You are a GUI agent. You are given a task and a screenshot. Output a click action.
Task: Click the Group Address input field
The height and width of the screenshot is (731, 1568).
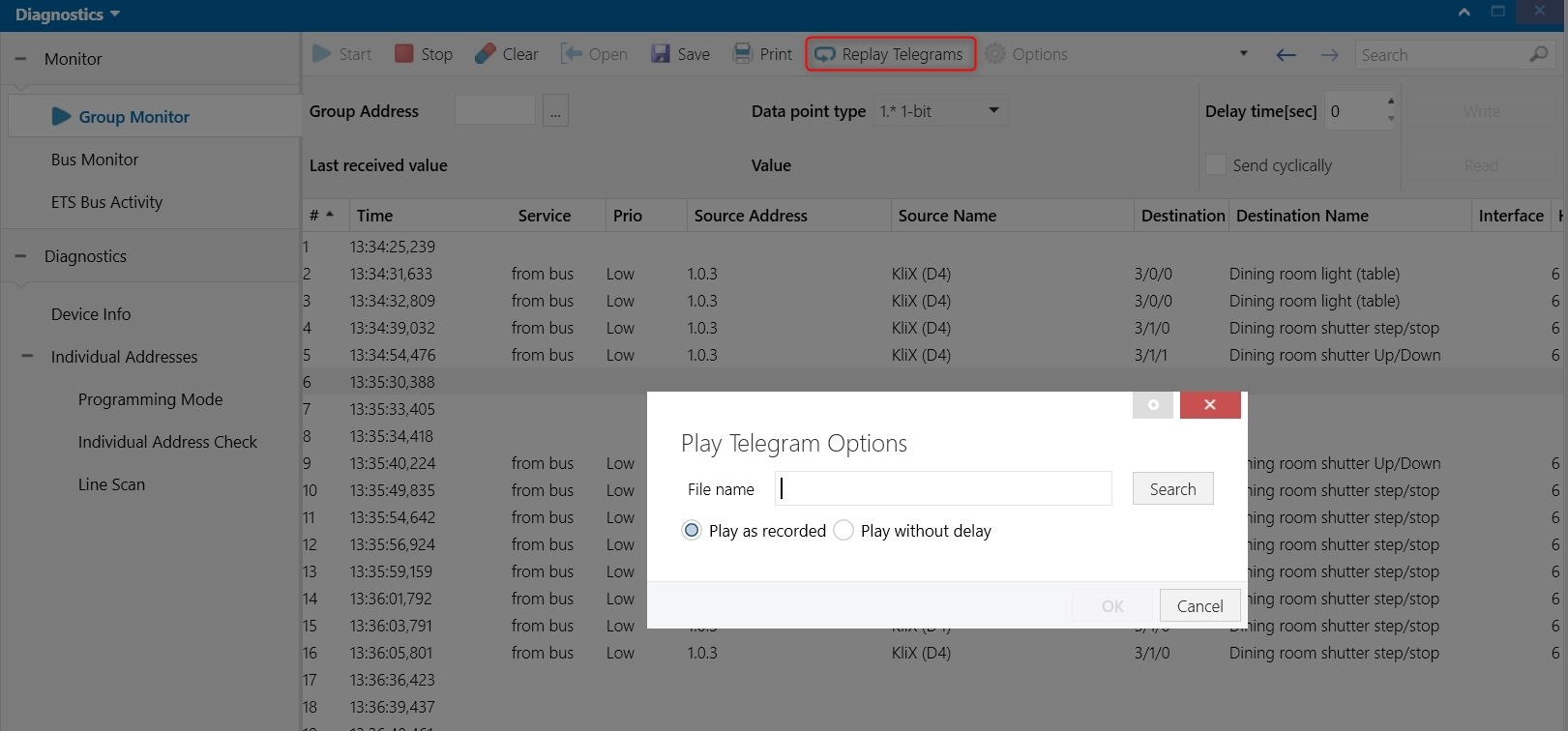495,110
